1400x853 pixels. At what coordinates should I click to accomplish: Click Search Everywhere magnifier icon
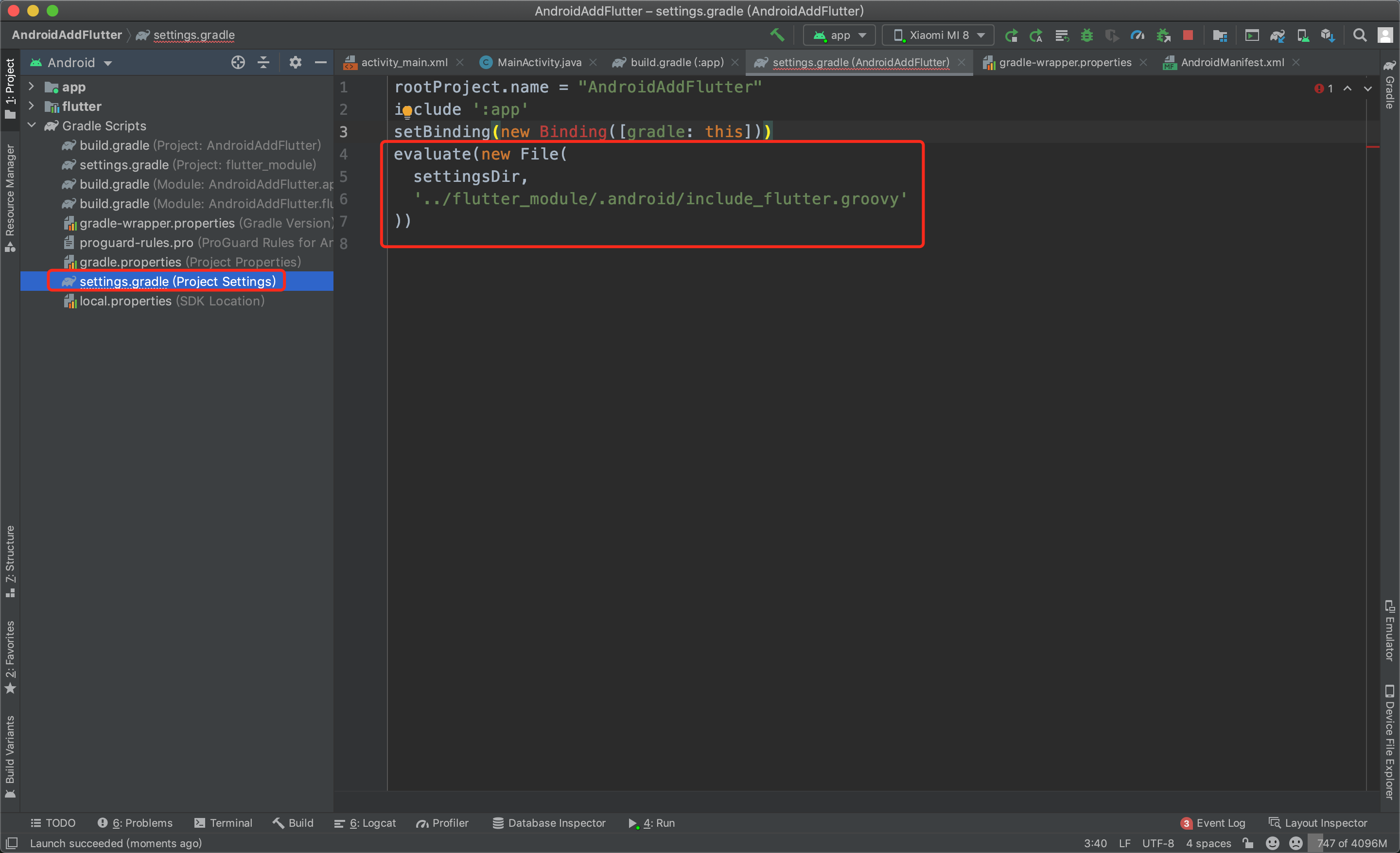pos(1359,35)
